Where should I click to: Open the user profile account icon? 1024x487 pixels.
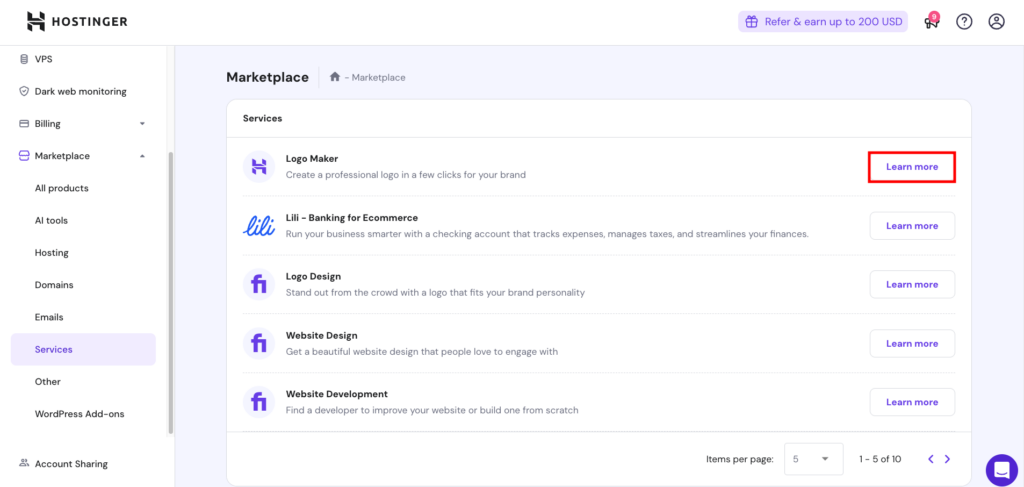[996, 22]
